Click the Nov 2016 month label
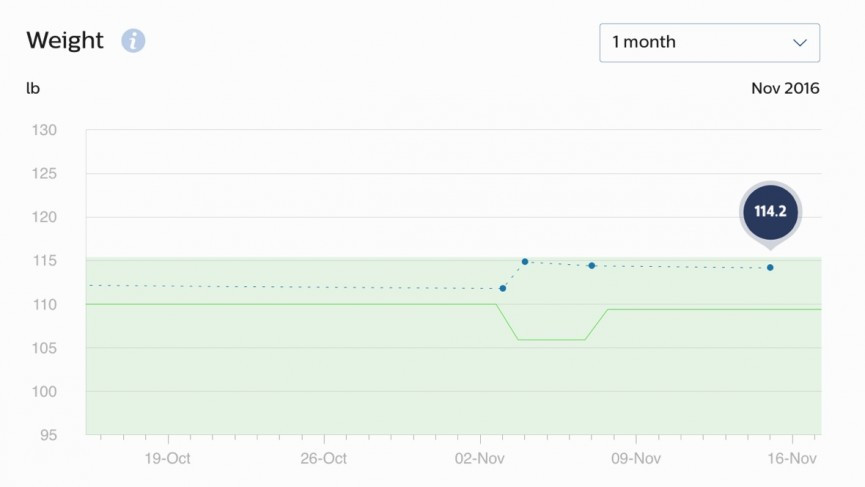The width and height of the screenshot is (865, 487). tap(785, 88)
